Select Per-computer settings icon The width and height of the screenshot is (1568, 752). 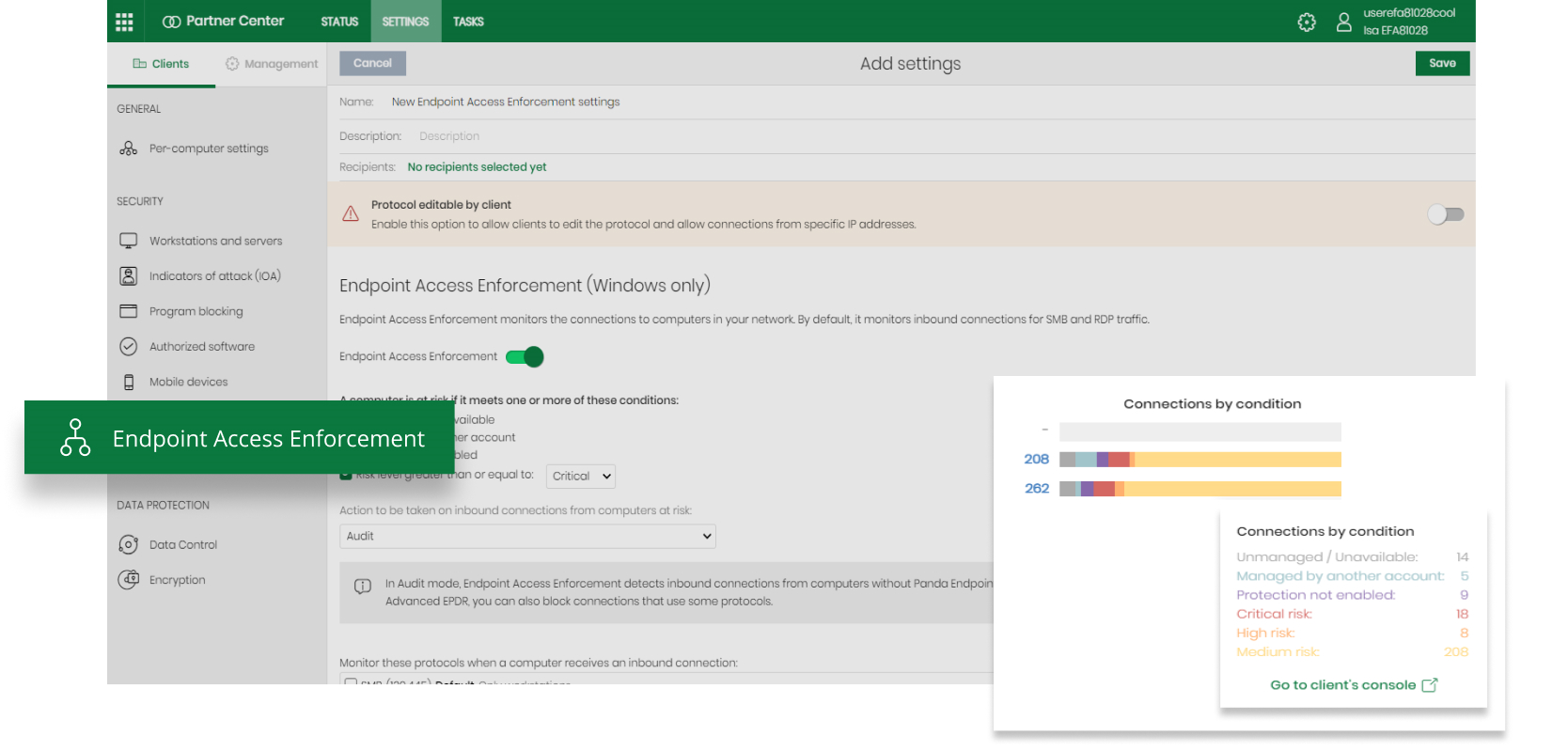[129, 149]
